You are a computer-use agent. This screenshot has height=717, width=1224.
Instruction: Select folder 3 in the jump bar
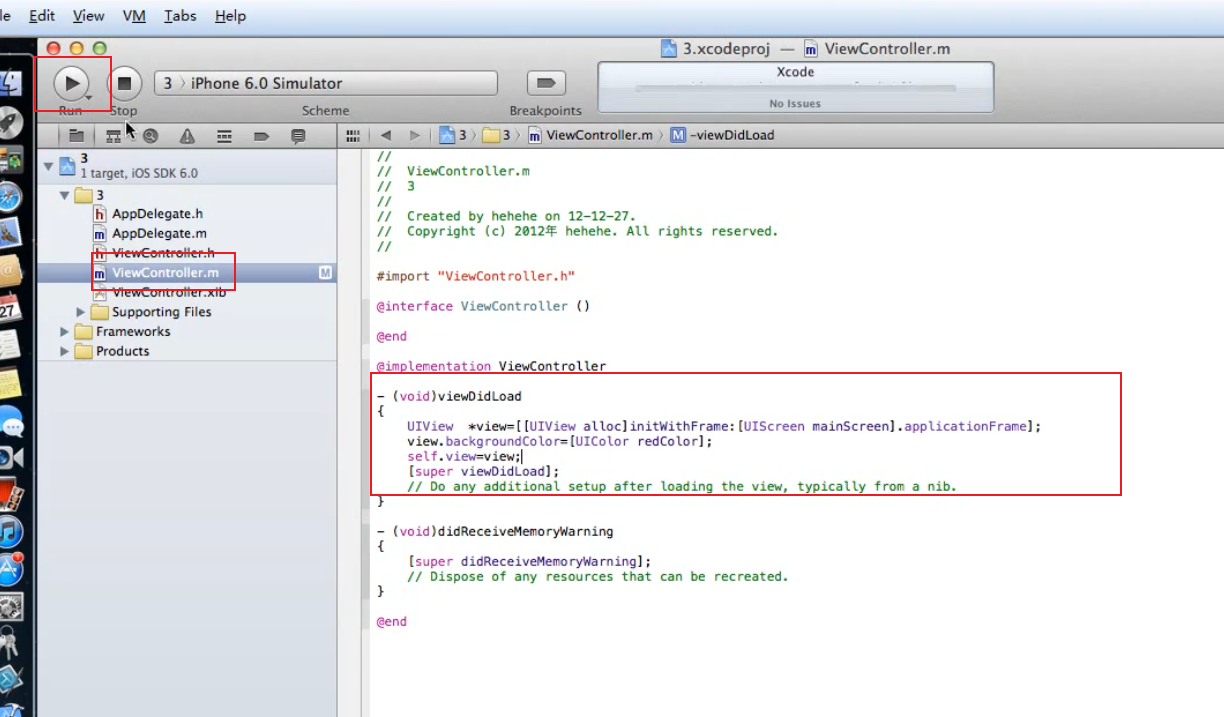(x=497, y=135)
